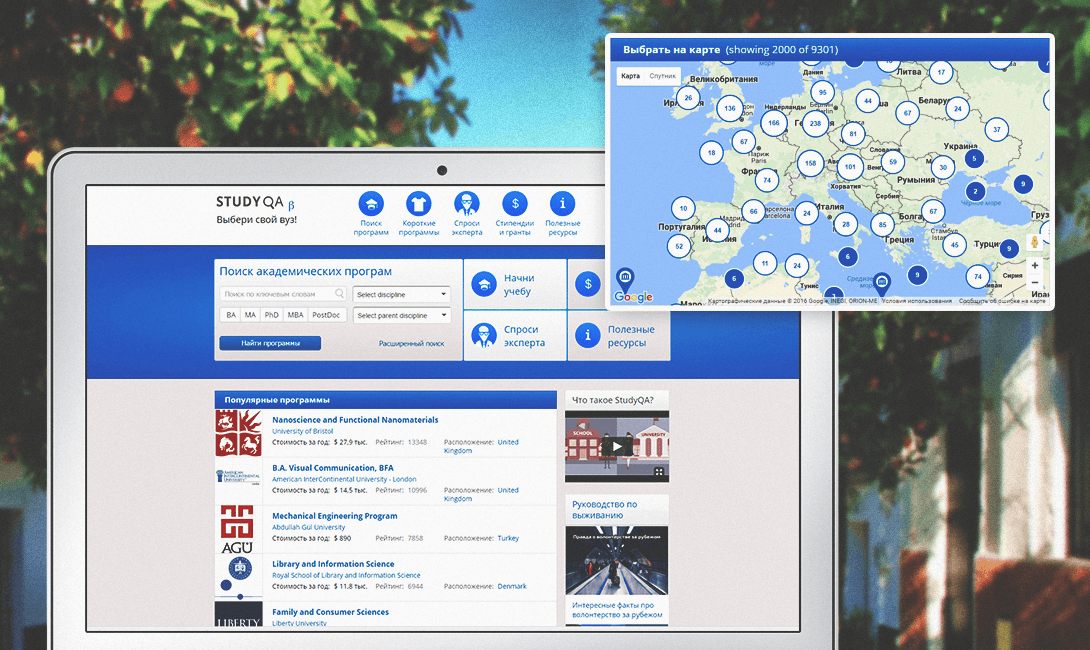Click the map cluster marker 81
Screen dimensions: 1090x650
click(x=853, y=133)
